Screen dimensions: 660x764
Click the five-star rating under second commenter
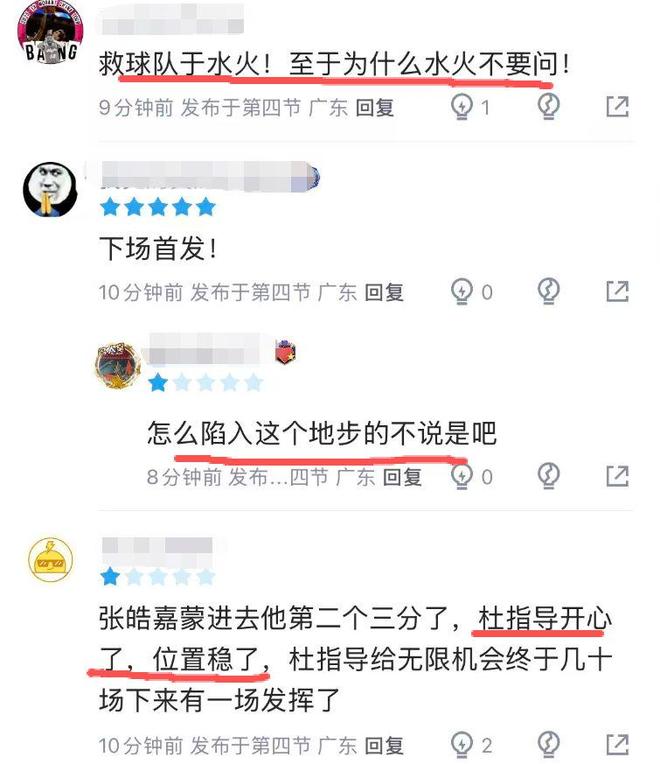coord(158,207)
